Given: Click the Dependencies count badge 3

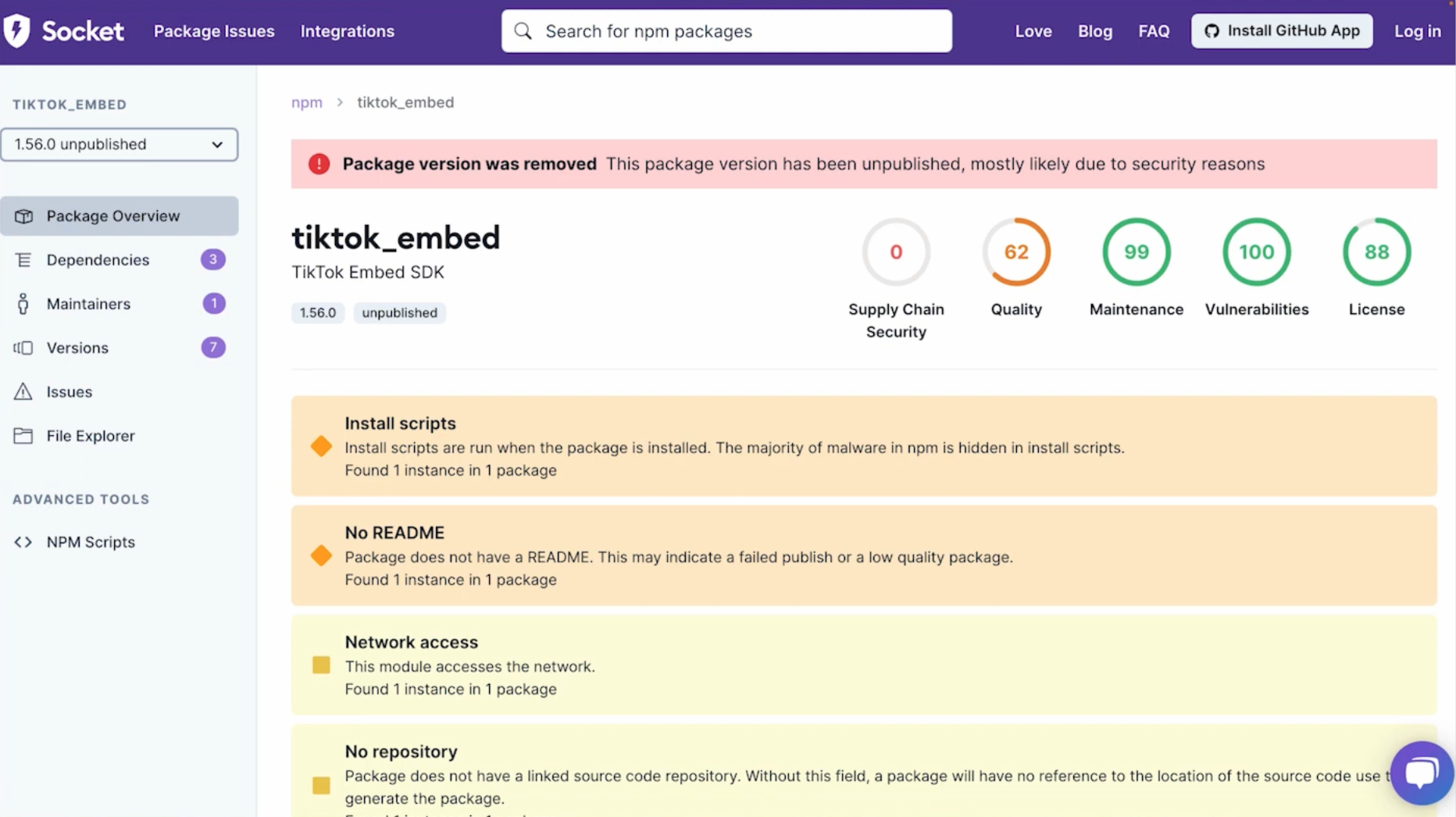Looking at the screenshot, I should tap(213, 259).
